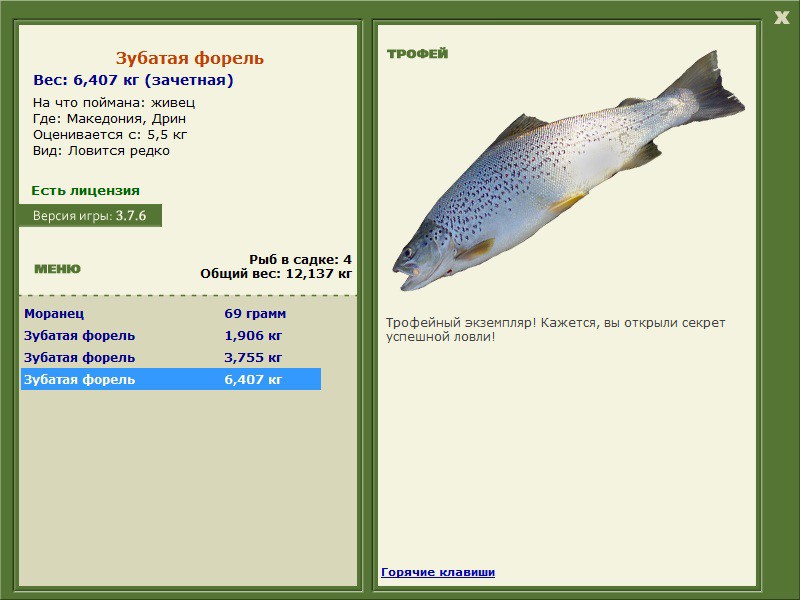Screen dimensions: 800x600
Task: Select Зубатая форель weighing 3,755 кг
Action: [x=171, y=357]
